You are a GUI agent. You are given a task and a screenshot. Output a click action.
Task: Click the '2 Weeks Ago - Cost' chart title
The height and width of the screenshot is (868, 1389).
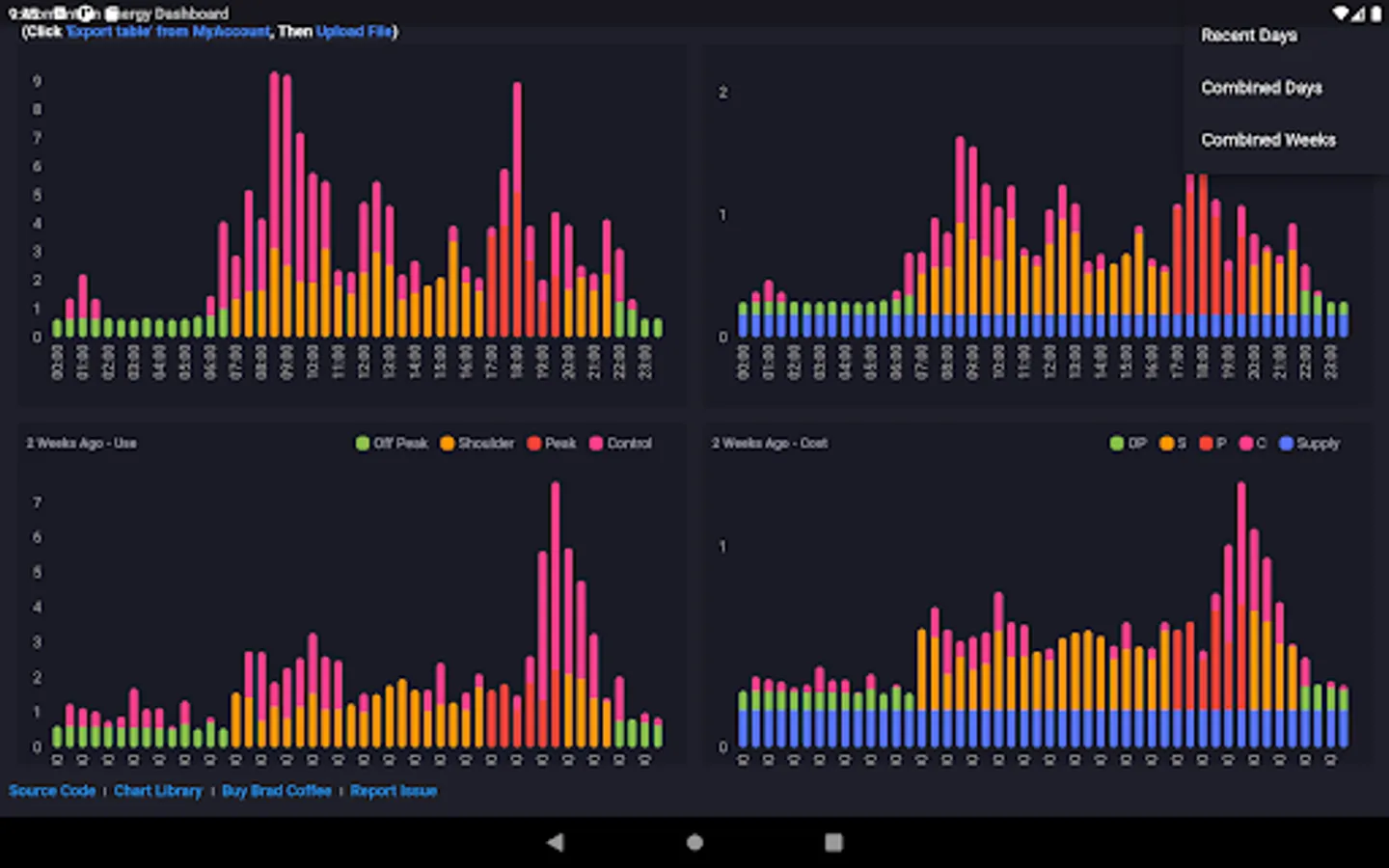tap(770, 444)
